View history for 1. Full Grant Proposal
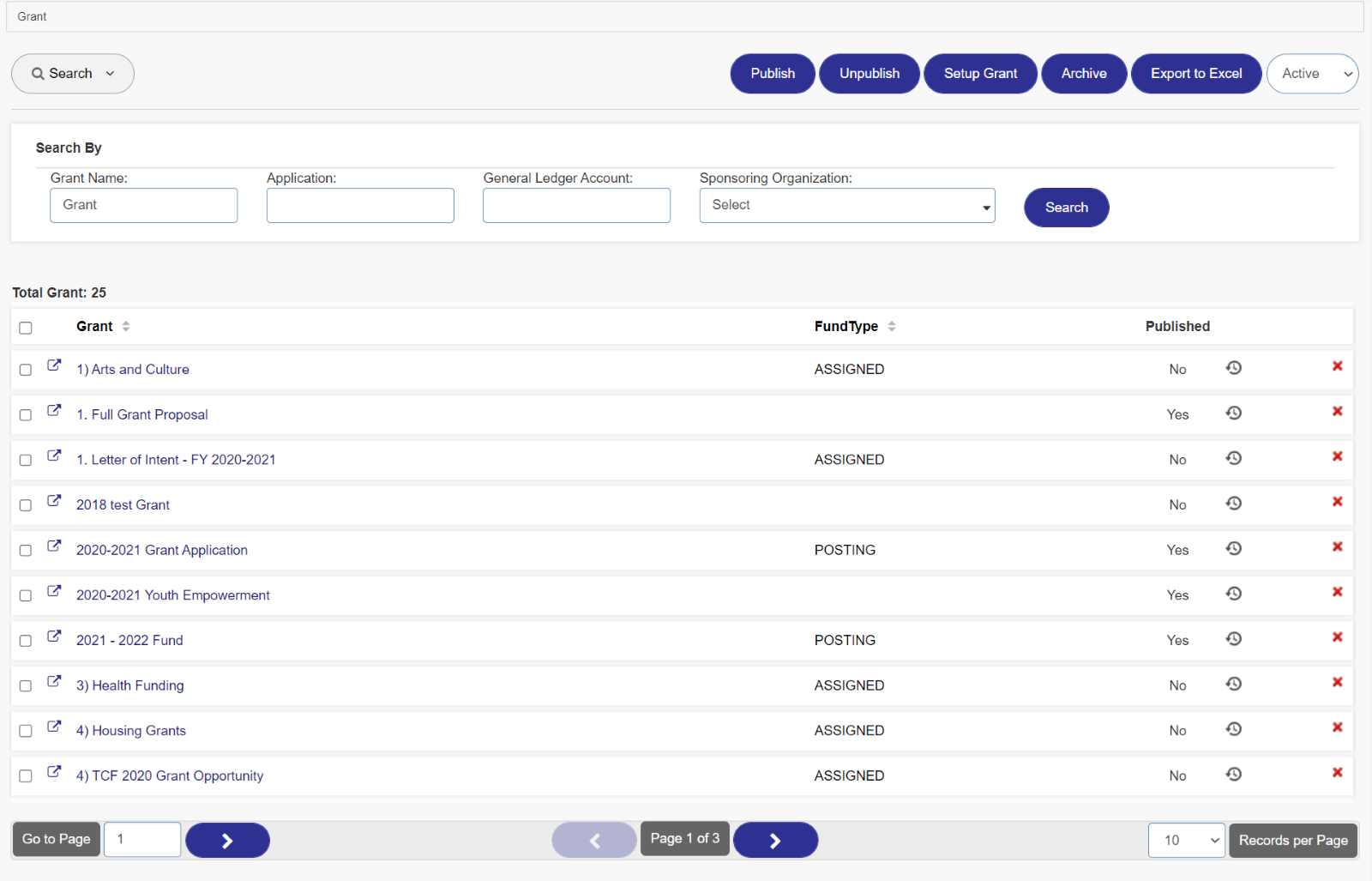Image resolution: width=1372 pixels, height=881 pixels. click(x=1233, y=413)
